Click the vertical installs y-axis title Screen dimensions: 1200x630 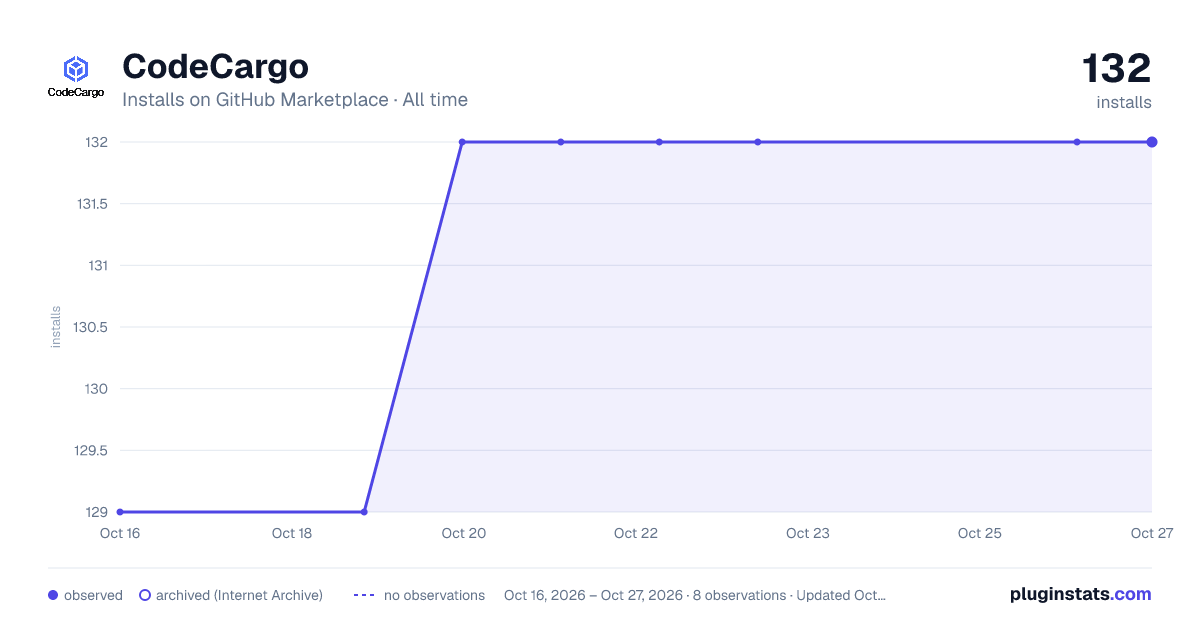(x=56, y=327)
